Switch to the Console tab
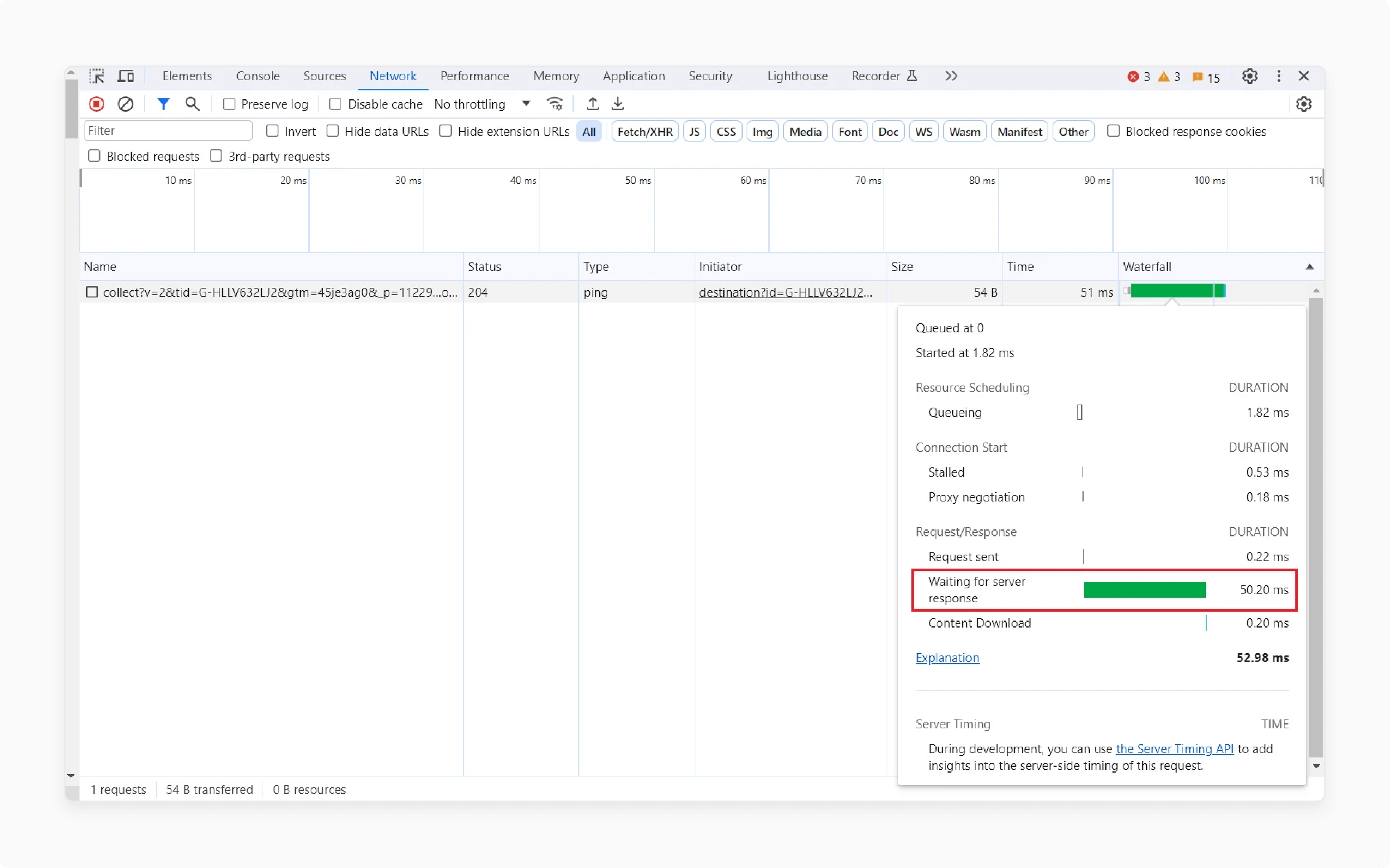 (258, 76)
